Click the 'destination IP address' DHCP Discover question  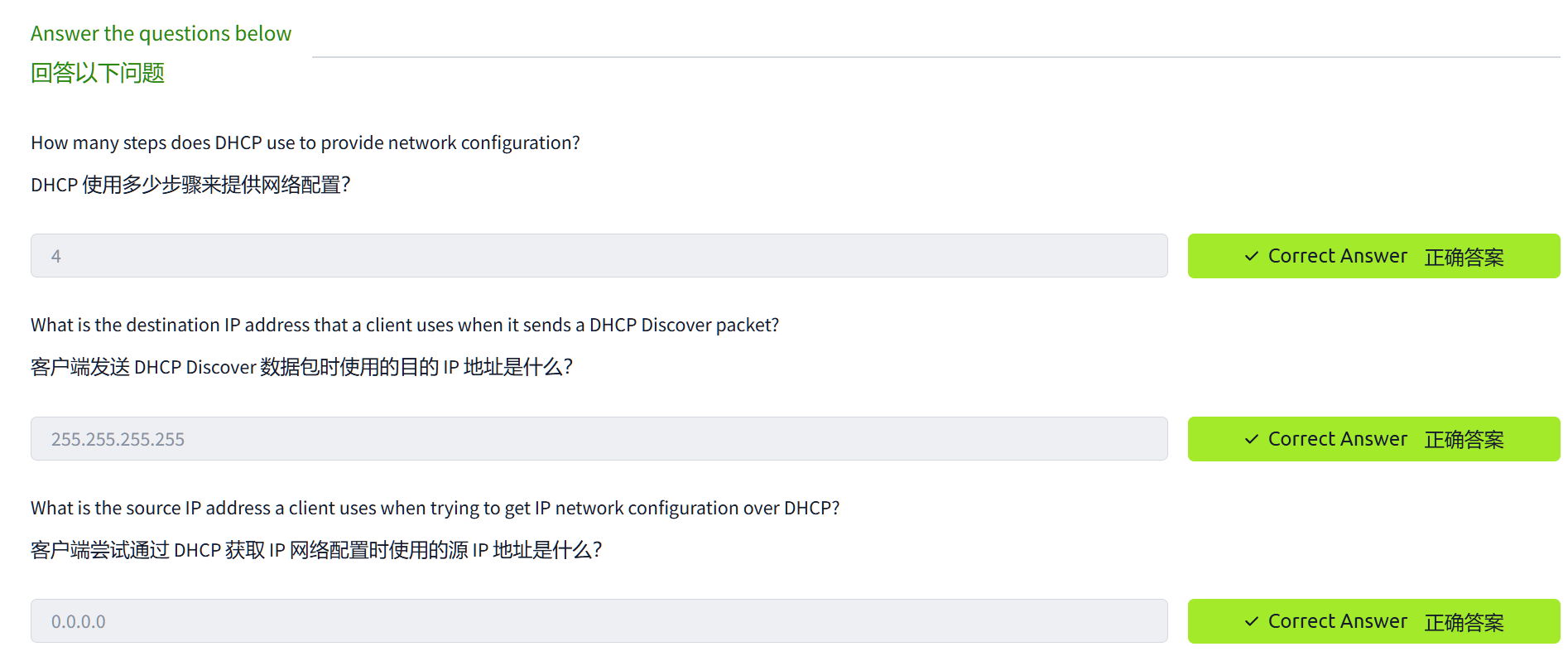[x=404, y=325]
